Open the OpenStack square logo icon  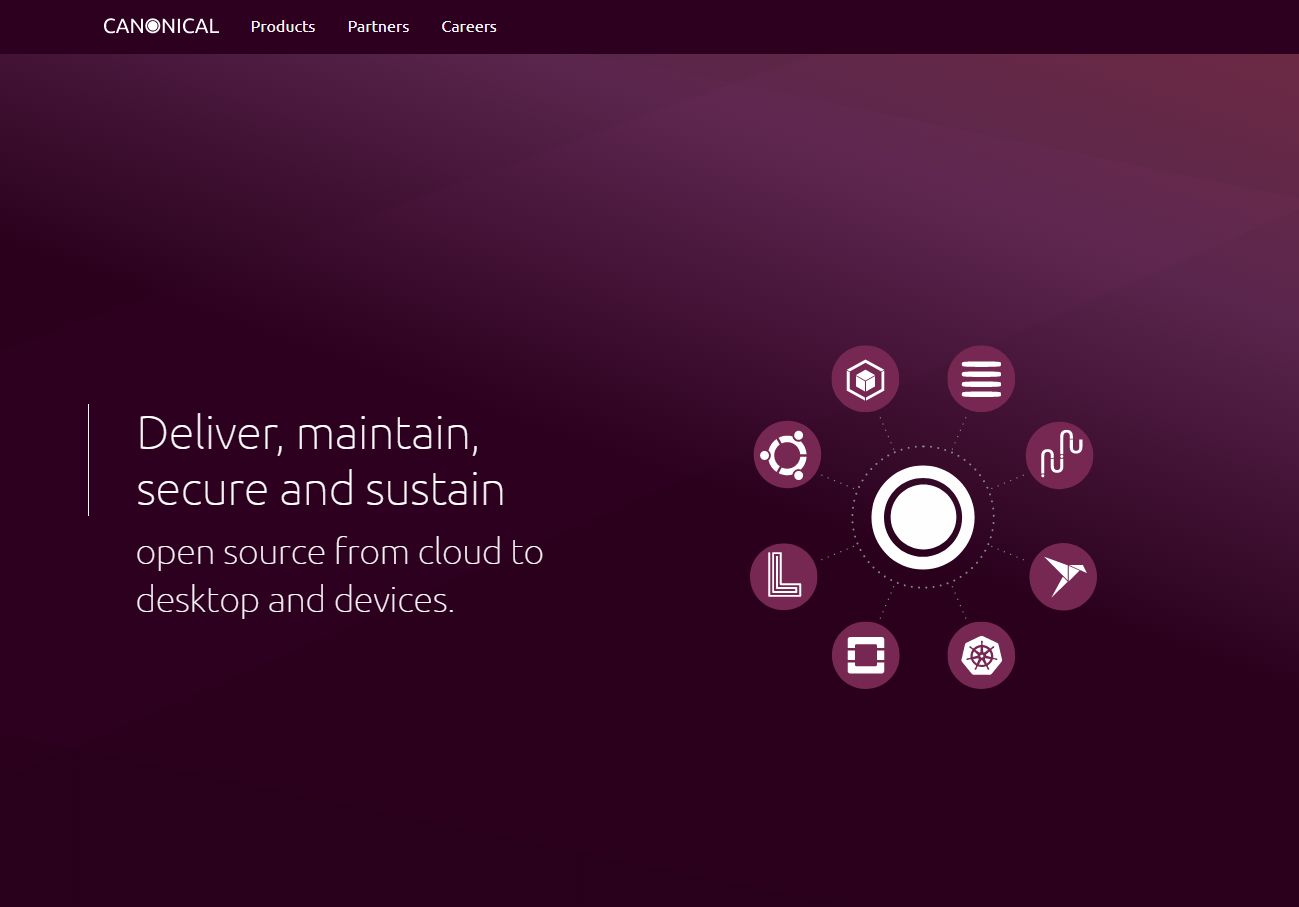(865, 655)
